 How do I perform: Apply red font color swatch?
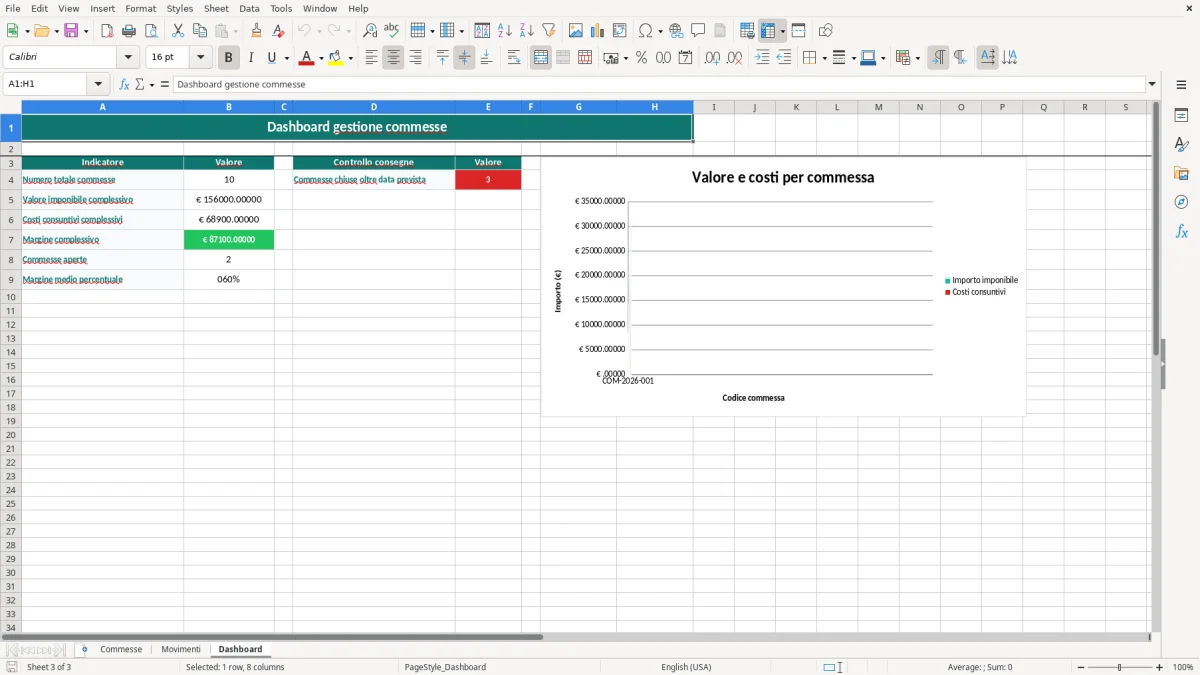(306, 58)
